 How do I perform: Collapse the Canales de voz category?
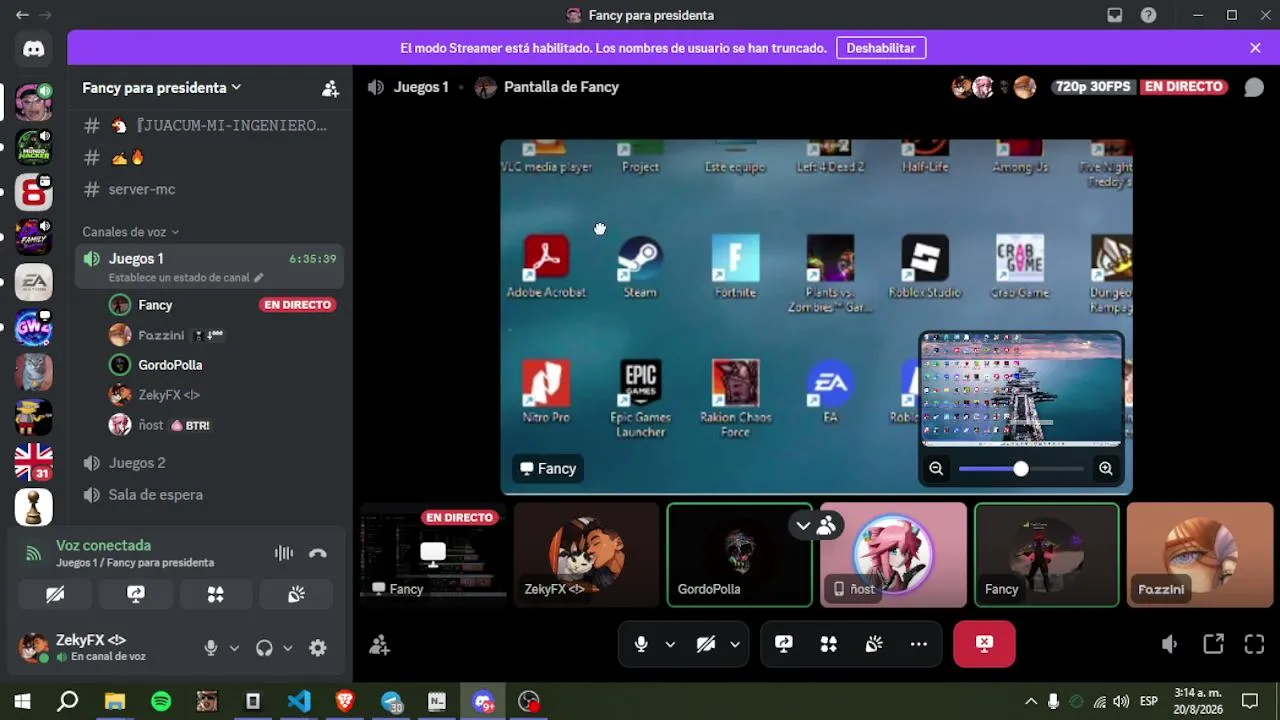tap(130, 232)
